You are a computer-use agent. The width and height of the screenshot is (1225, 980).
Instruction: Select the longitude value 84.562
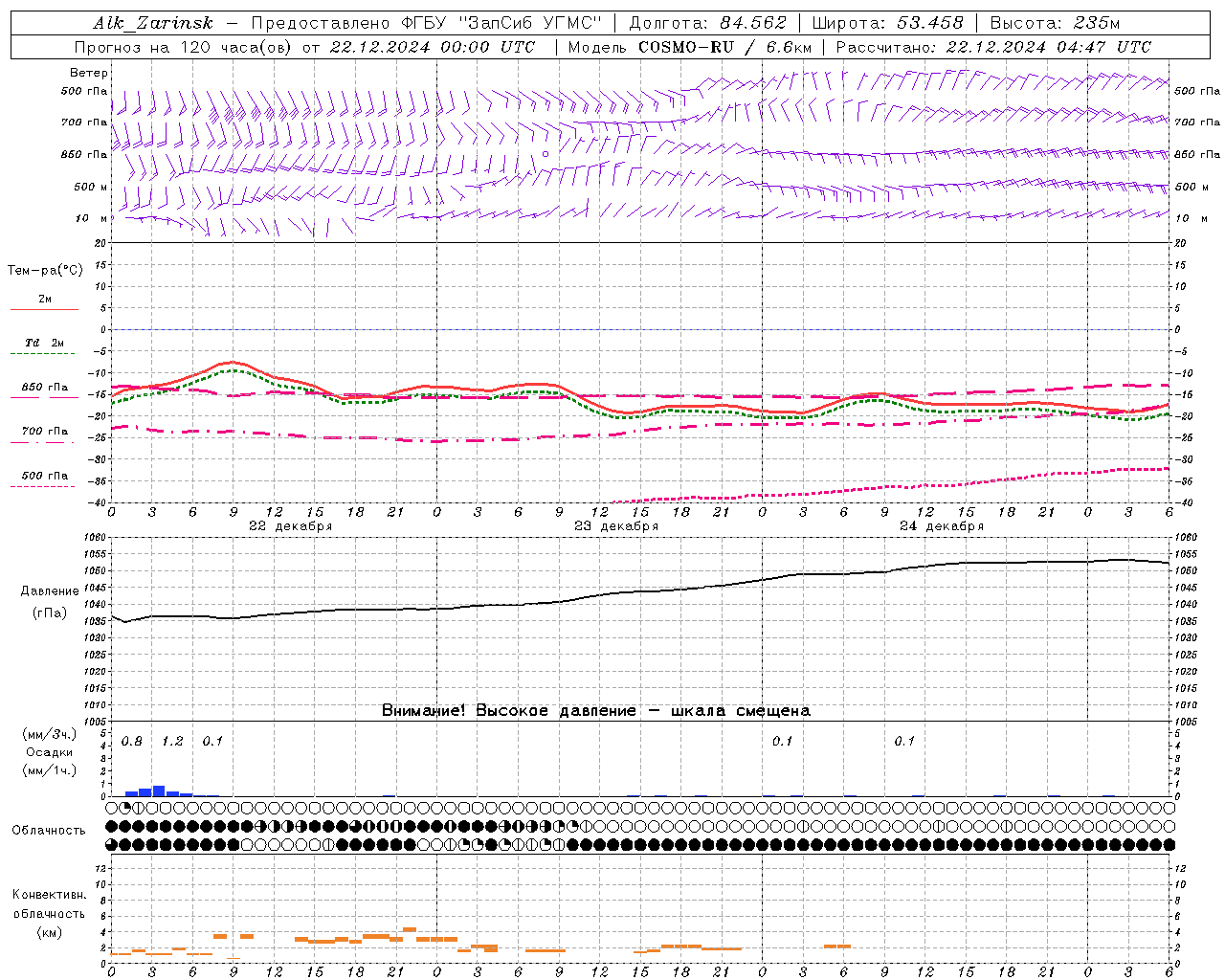(753, 23)
